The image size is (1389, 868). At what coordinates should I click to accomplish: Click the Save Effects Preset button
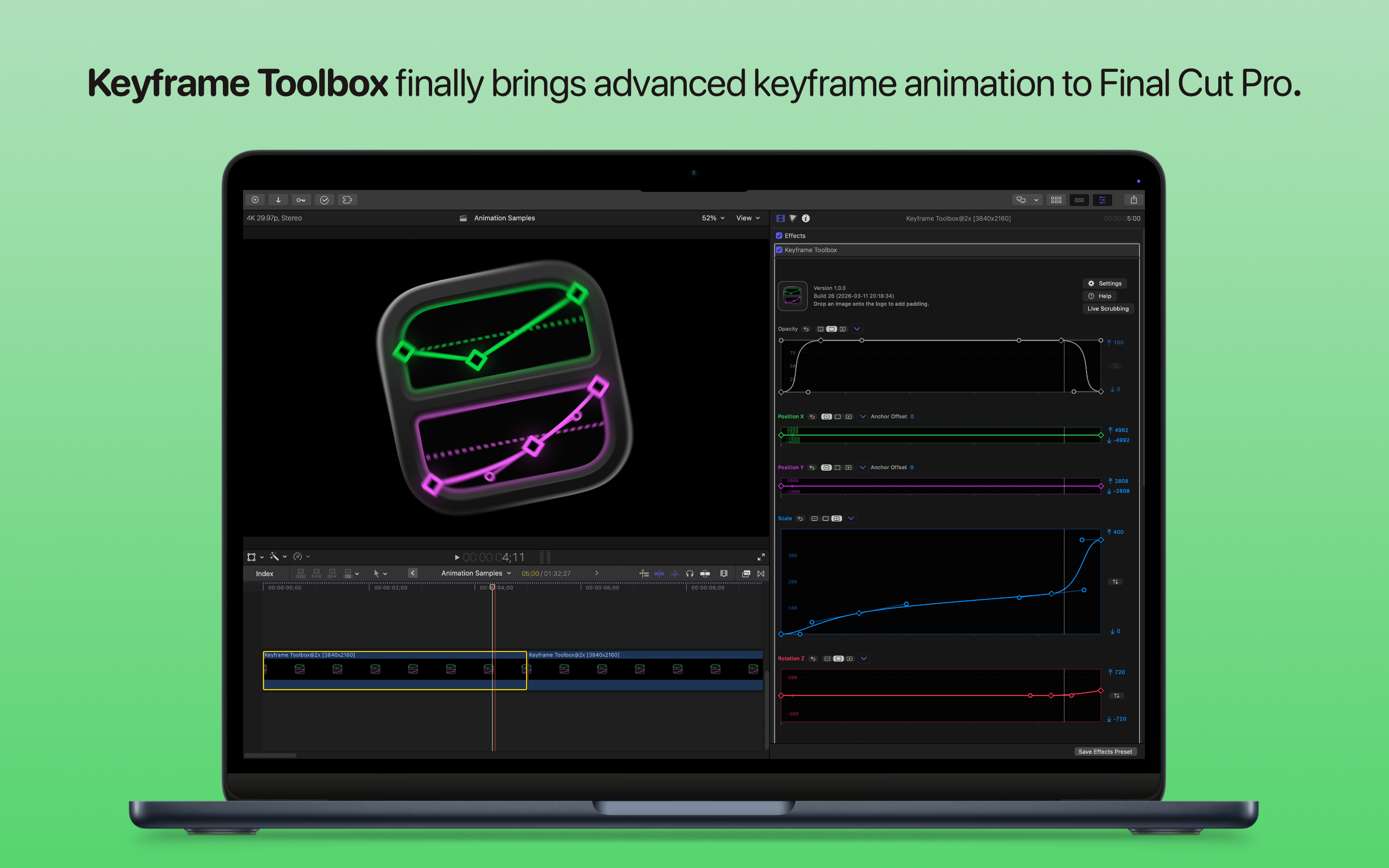tap(1105, 751)
